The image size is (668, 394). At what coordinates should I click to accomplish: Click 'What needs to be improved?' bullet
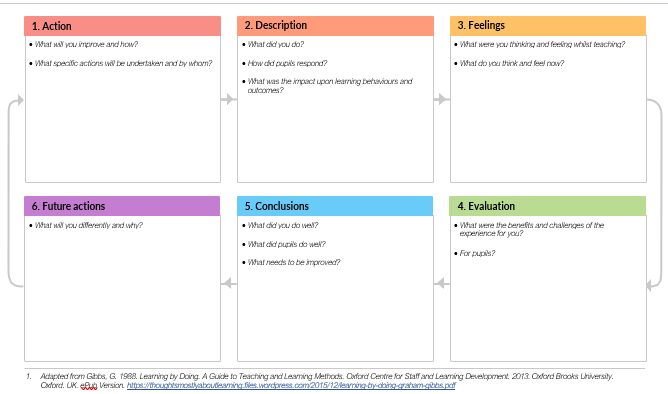294,262
